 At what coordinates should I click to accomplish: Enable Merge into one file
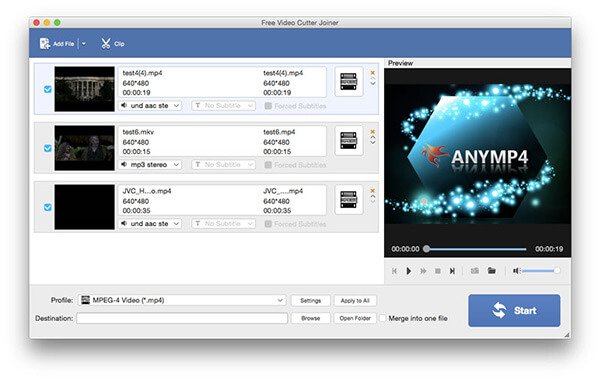(x=382, y=318)
